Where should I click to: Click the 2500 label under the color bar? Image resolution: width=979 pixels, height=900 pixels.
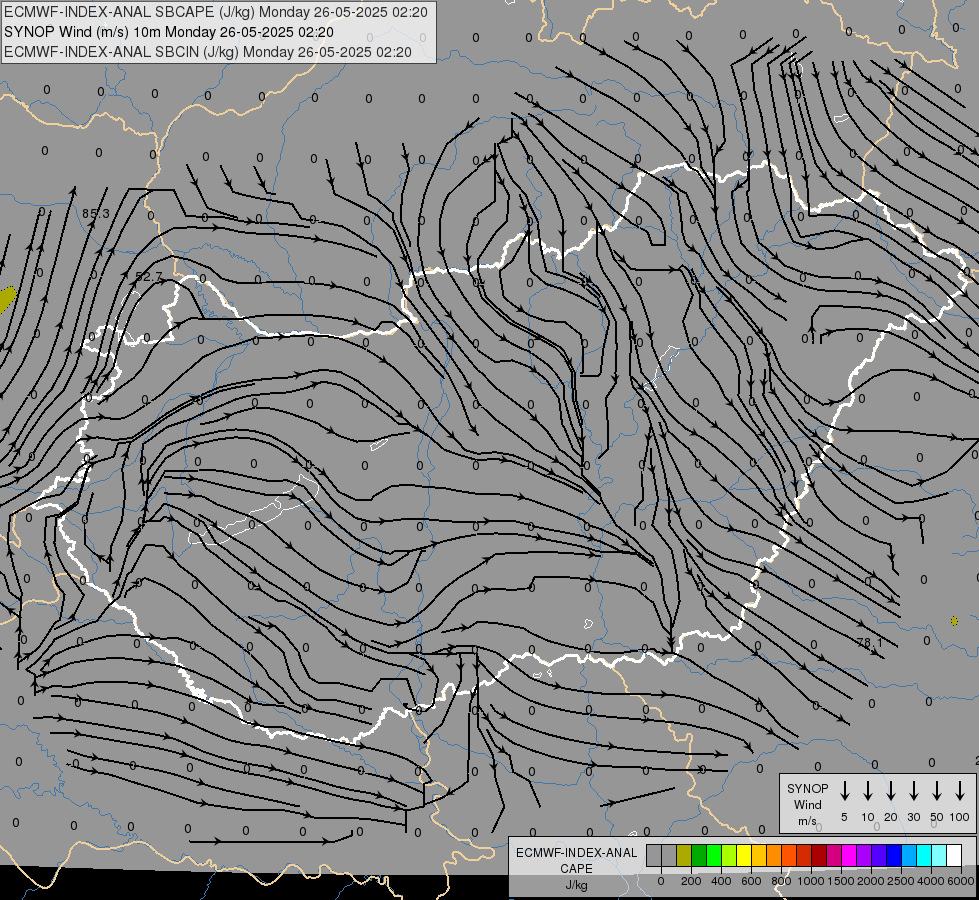pyautogui.click(x=901, y=881)
